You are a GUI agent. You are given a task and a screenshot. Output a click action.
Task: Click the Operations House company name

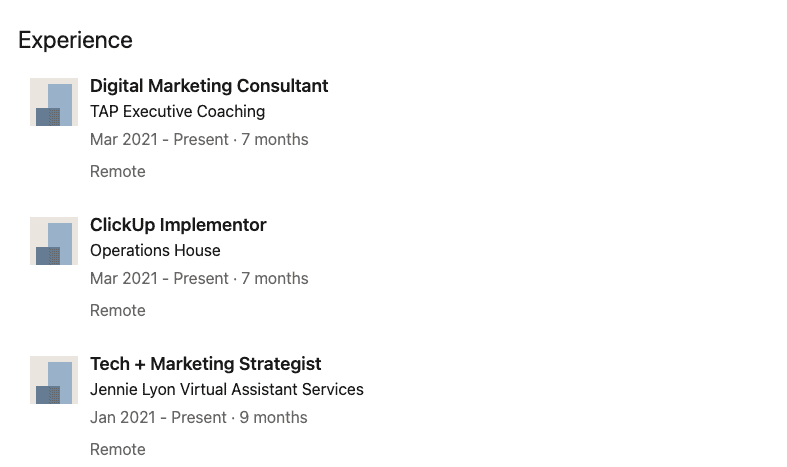pyautogui.click(x=155, y=251)
